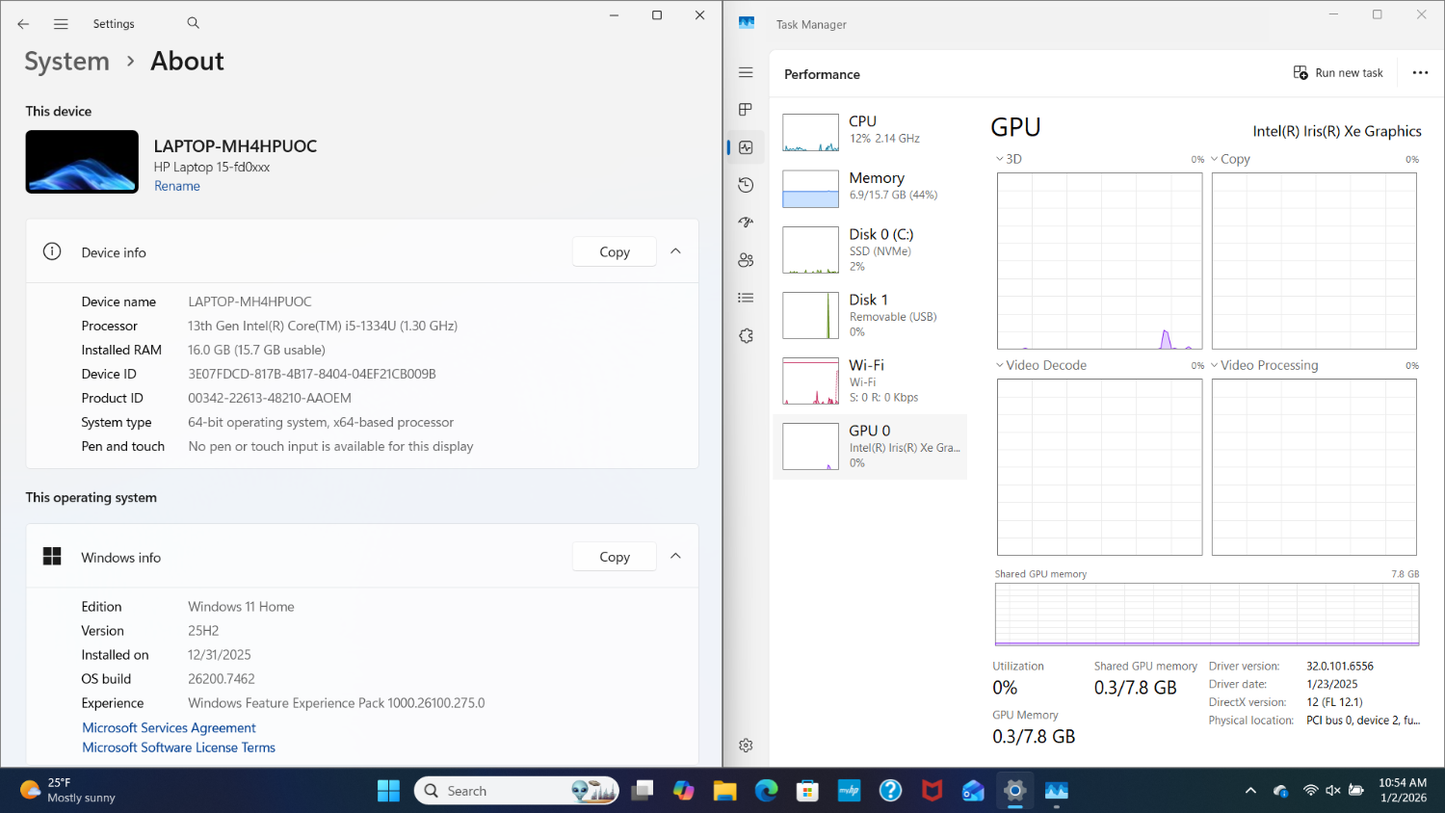The height and width of the screenshot is (813, 1445).
Task: Open Task Manager settings gear
Action: [746, 745]
